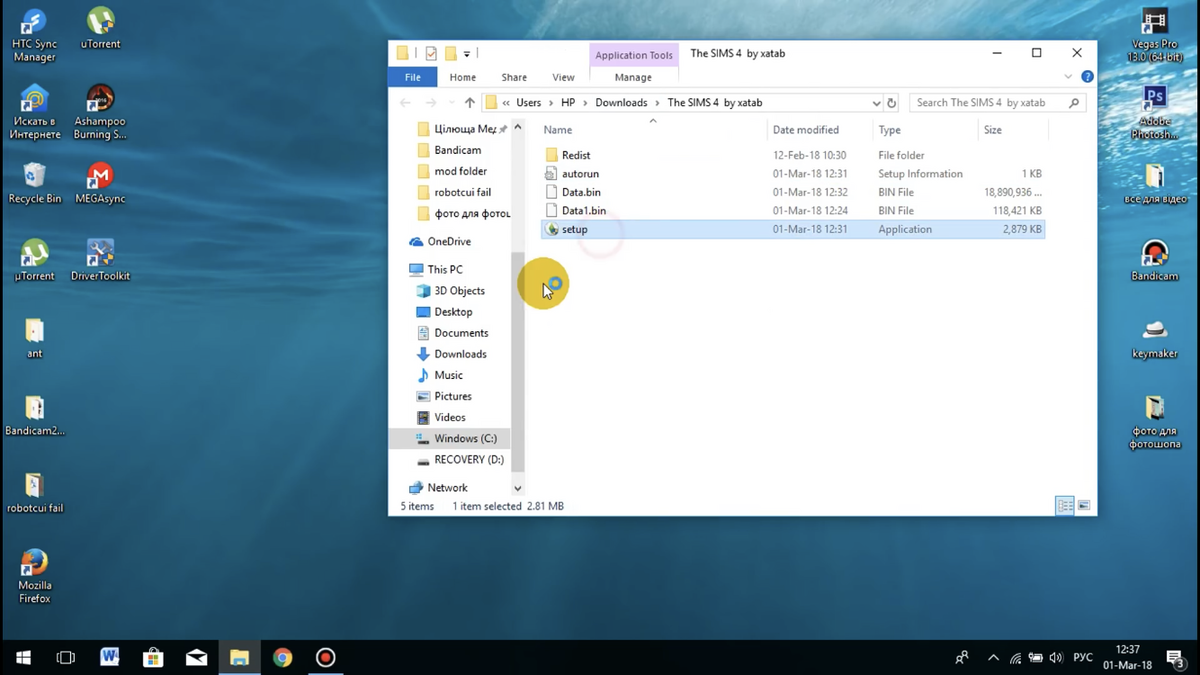Expand hidden path chevron in address bar
Image resolution: width=1200 pixels, height=675 pixels.
click(507, 102)
